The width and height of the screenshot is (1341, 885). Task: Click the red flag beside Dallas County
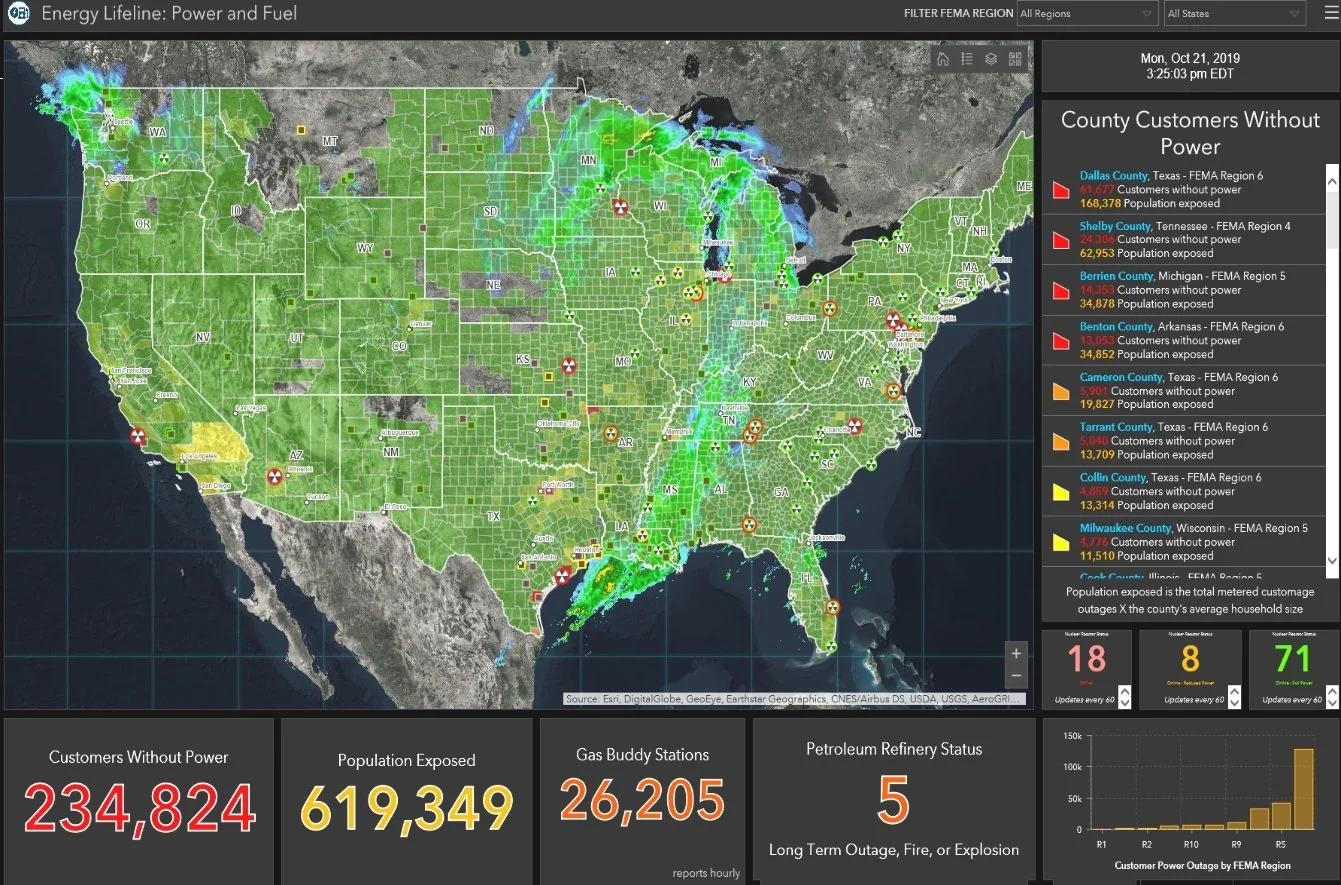pos(1061,189)
